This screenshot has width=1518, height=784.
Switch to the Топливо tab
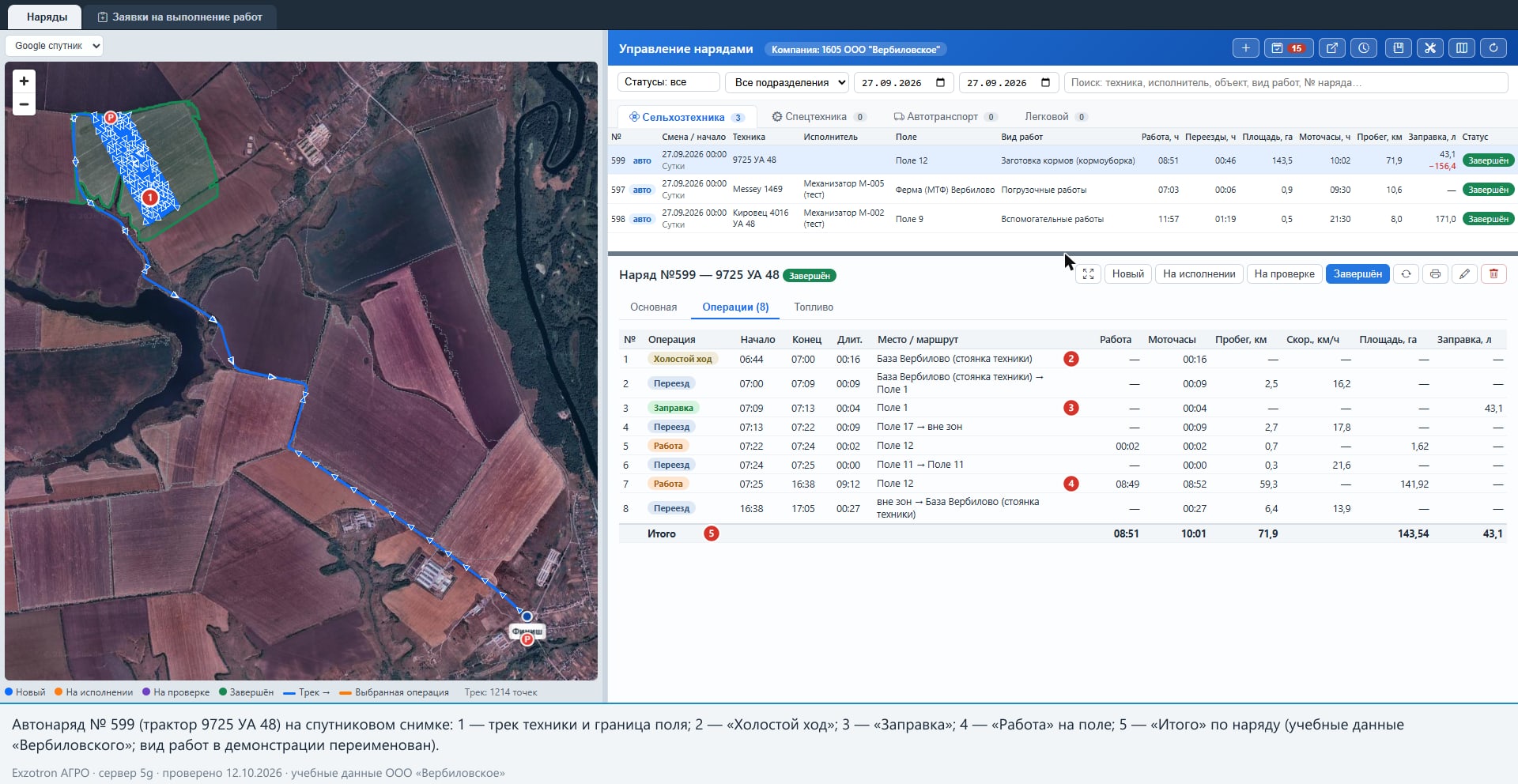tap(814, 307)
